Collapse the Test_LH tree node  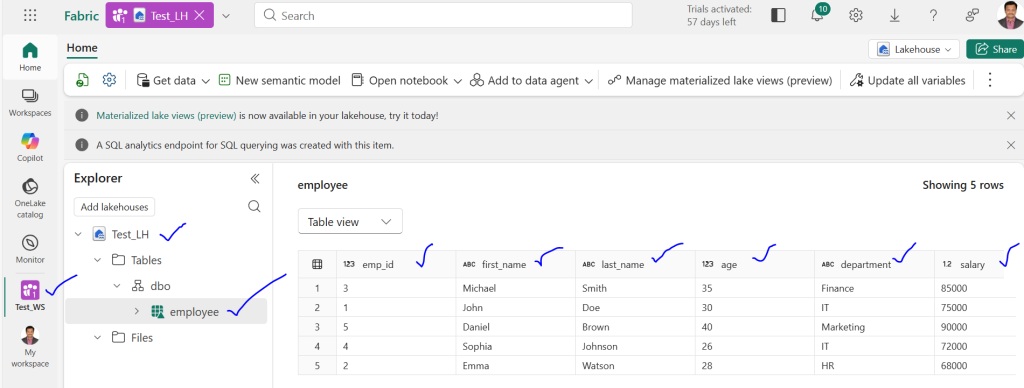[78, 234]
